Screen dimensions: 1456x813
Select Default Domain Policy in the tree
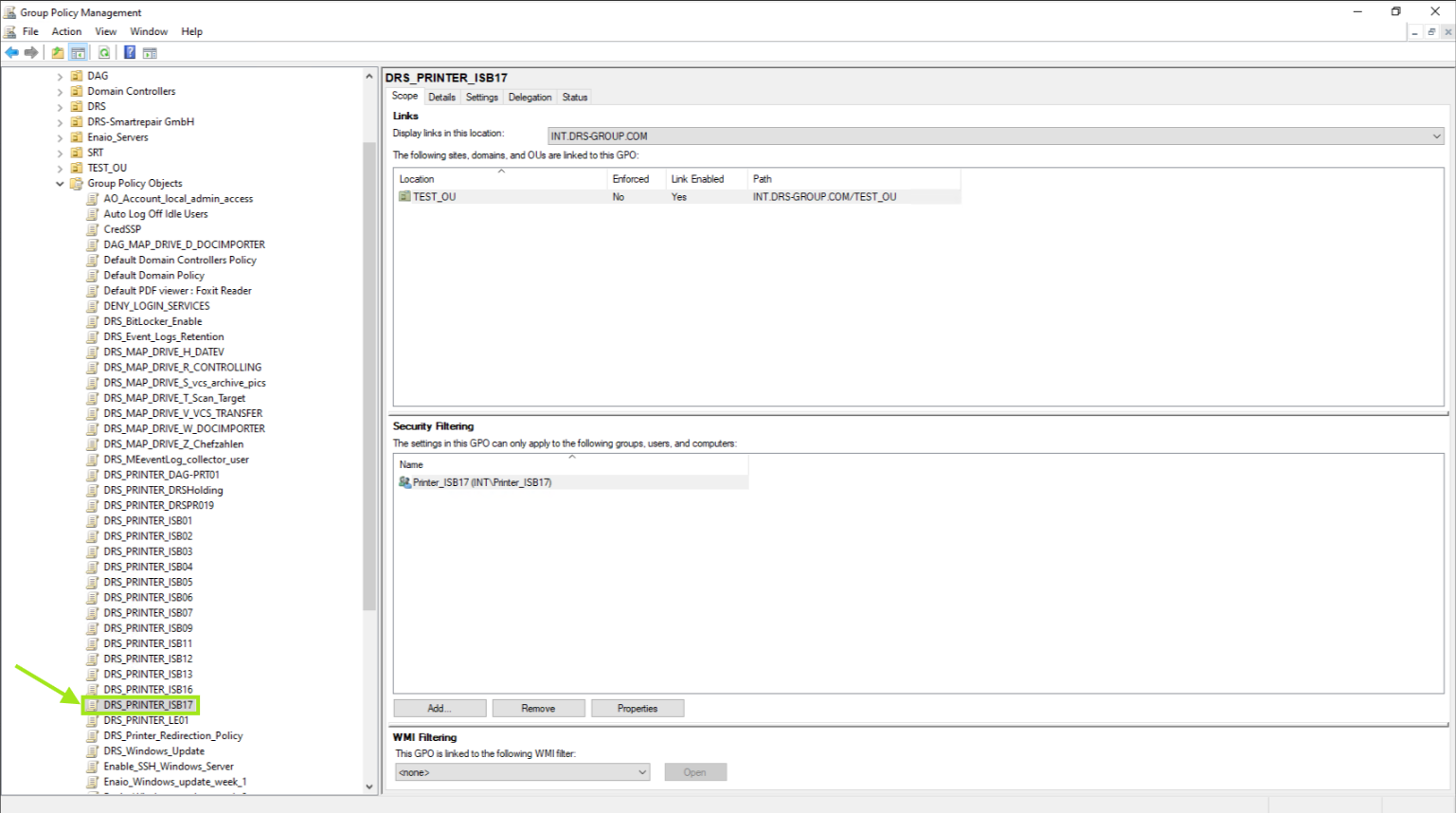coord(153,276)
